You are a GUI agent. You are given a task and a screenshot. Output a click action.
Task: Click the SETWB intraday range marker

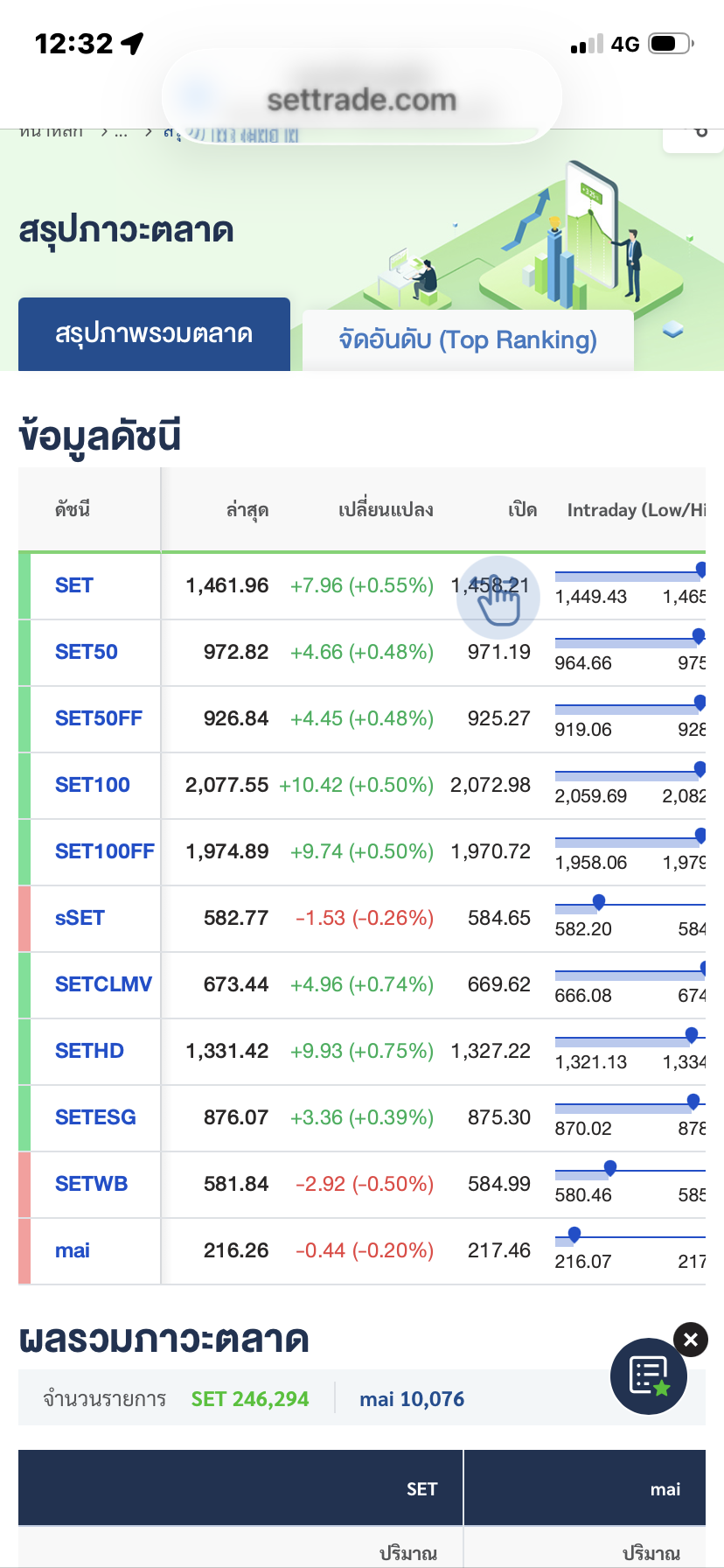pos(610,1168)
